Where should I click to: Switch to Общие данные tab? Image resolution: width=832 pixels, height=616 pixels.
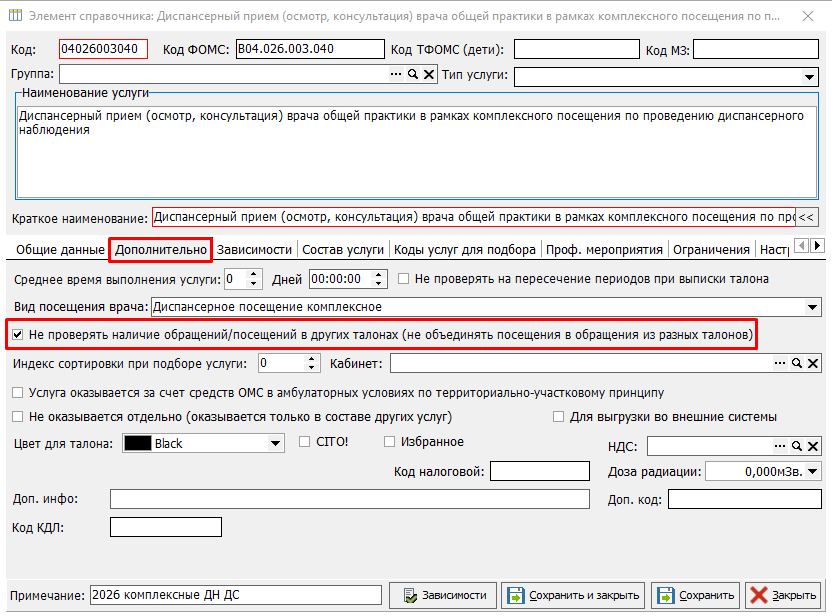pyautogui.click(x=60, y=250)
